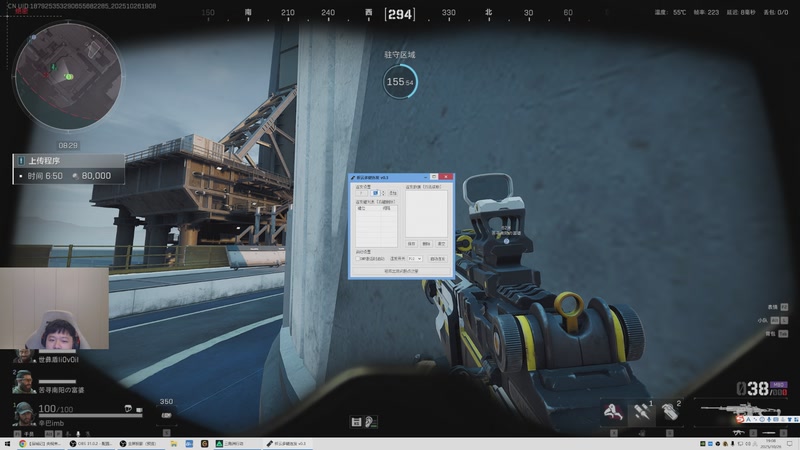Select the ammo rounds slot numbered 1
The width and height of the screenshot is (800, 450).
click(x=642, y=411)
